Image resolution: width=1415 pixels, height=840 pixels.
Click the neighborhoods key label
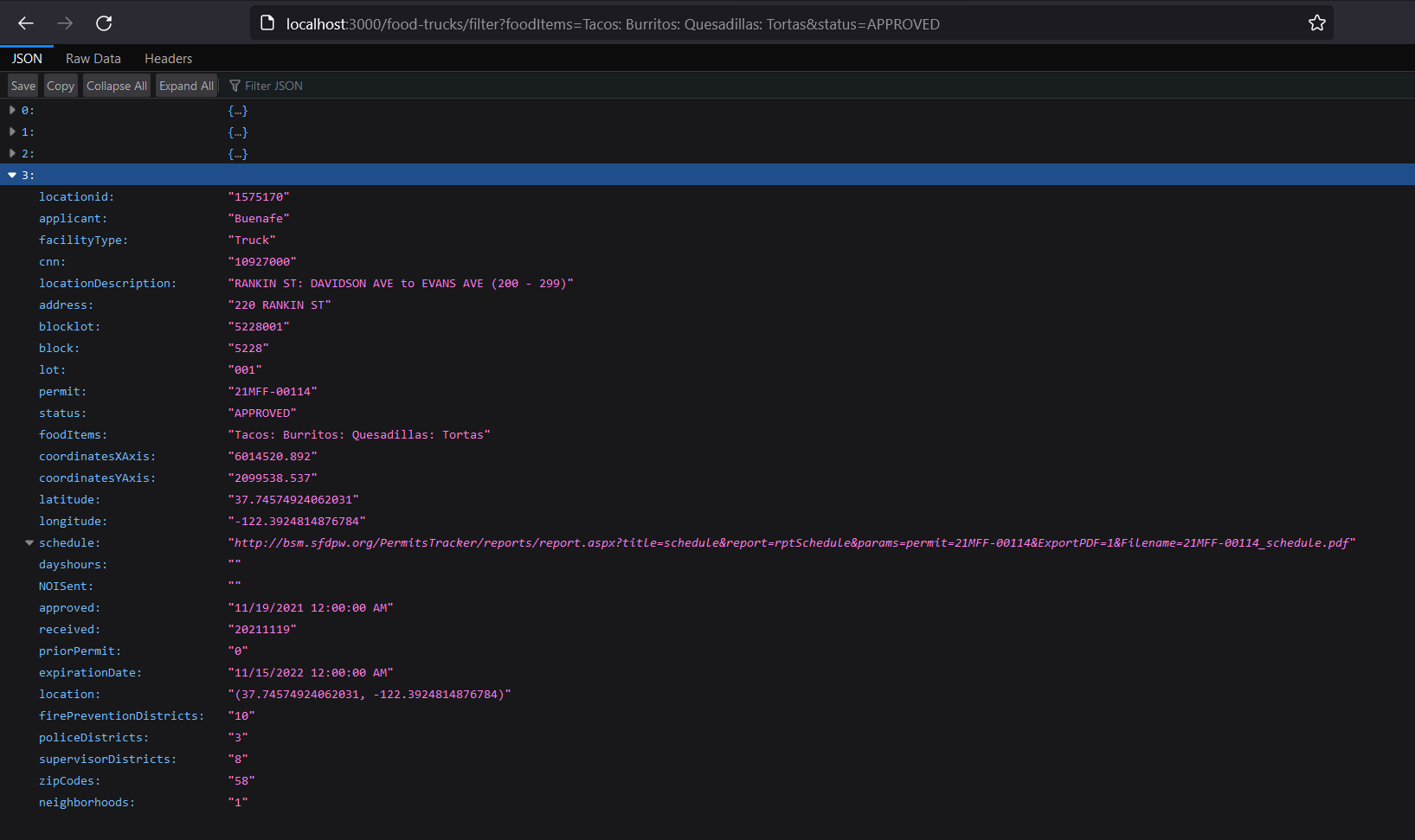(87, 802)
